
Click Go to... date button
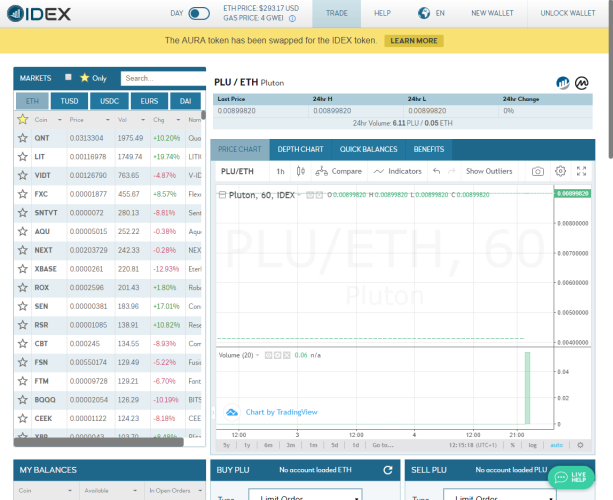pos(383,445)
